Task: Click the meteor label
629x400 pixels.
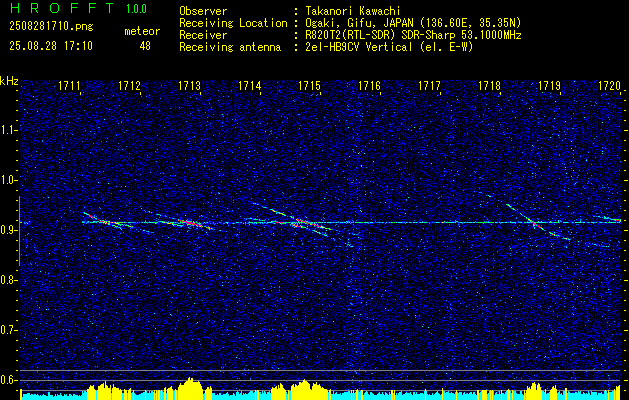Action: click(142, 31)
